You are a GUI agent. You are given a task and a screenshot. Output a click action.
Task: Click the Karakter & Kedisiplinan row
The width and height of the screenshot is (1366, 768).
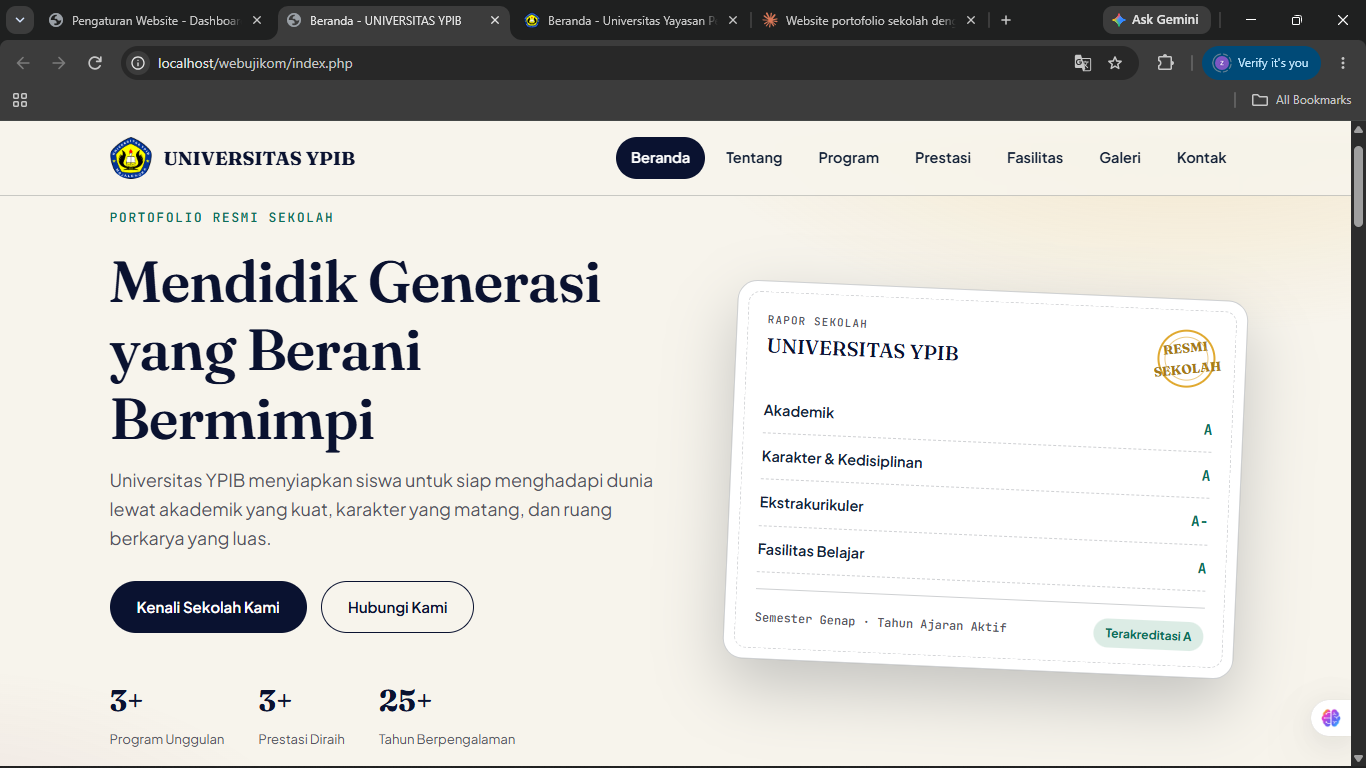click(x=985, y=468)
